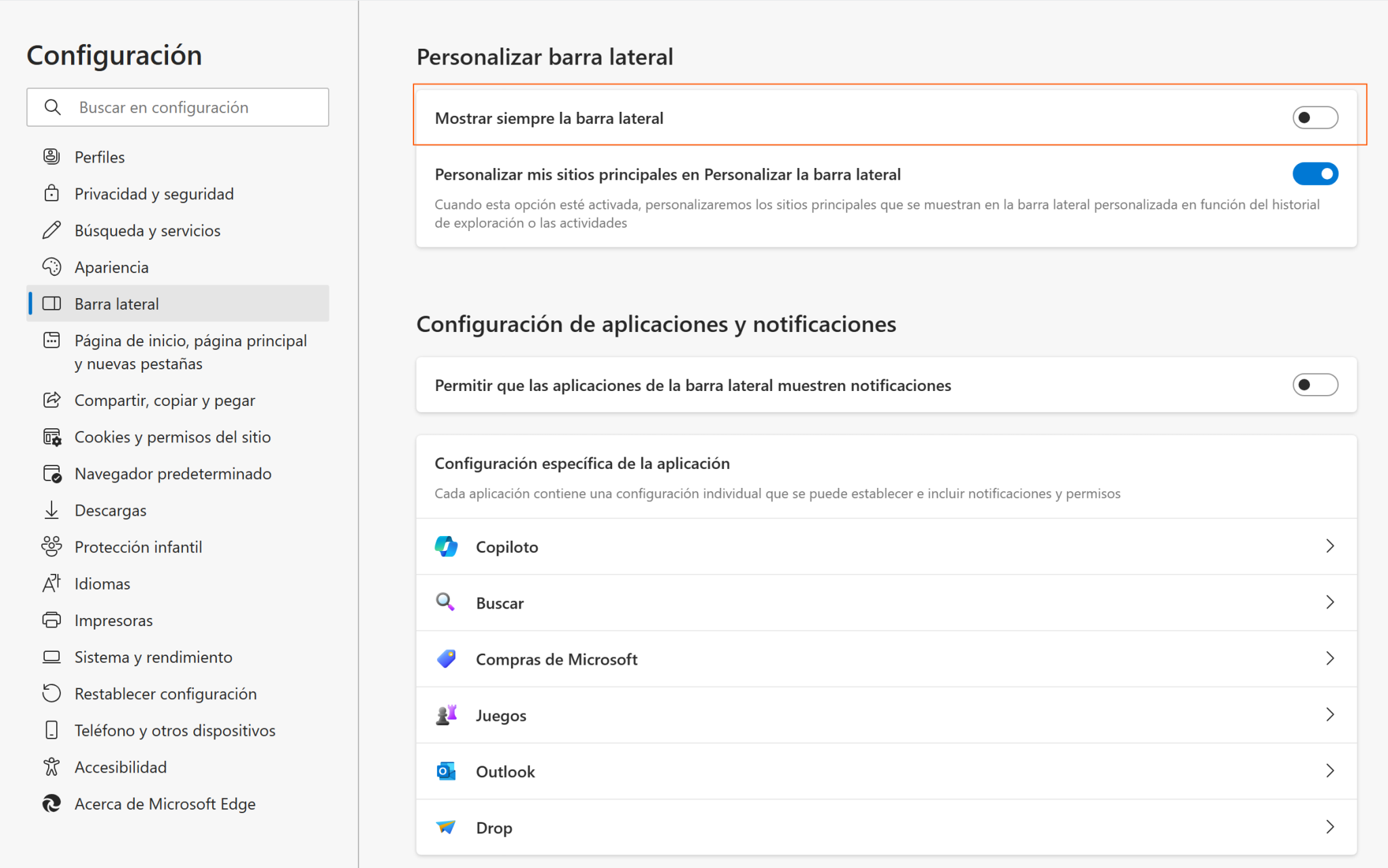Enable sidebar app notifications toggle
The image size is (1388, 868).
point(1314,385)
